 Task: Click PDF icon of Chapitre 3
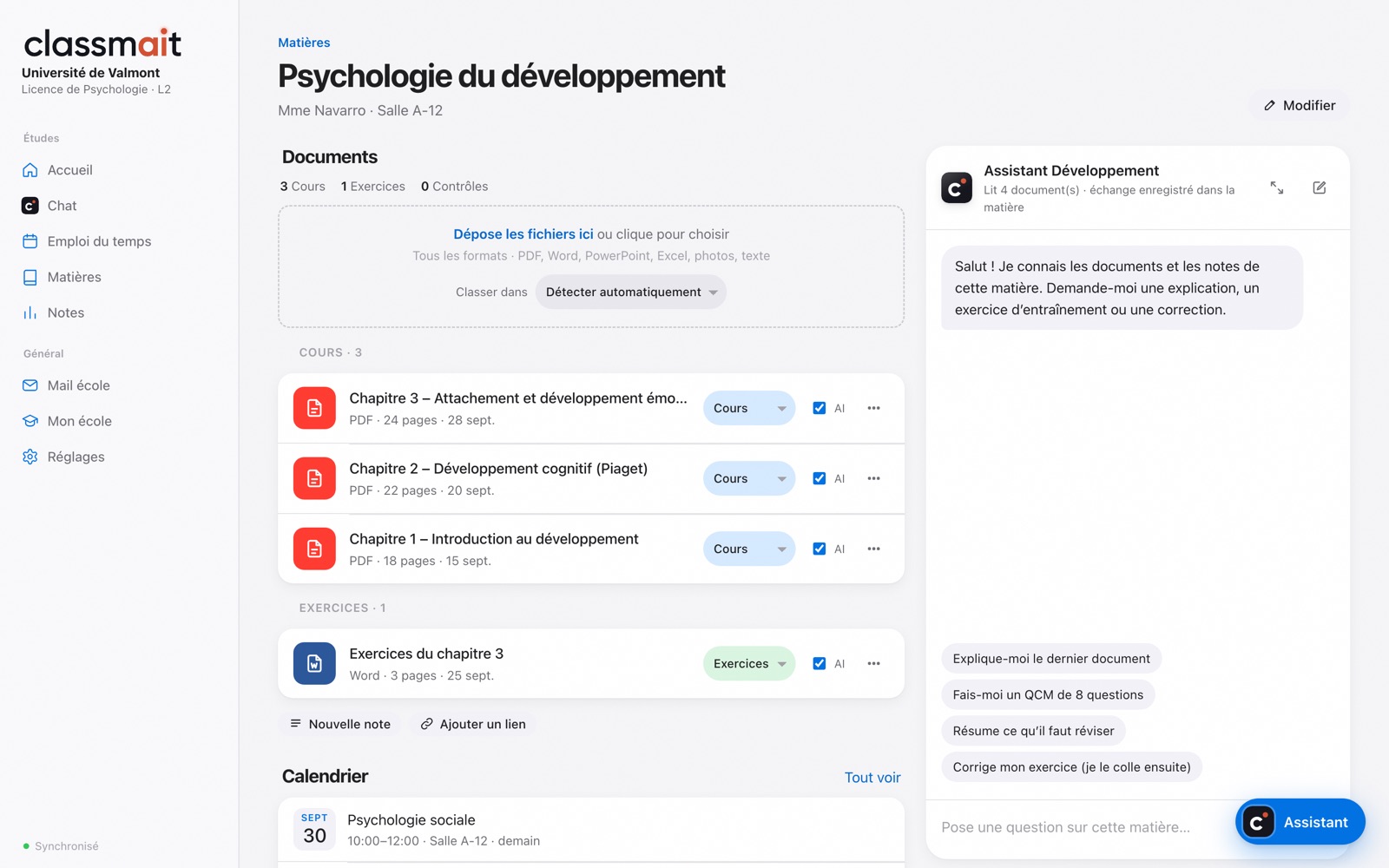314,408
